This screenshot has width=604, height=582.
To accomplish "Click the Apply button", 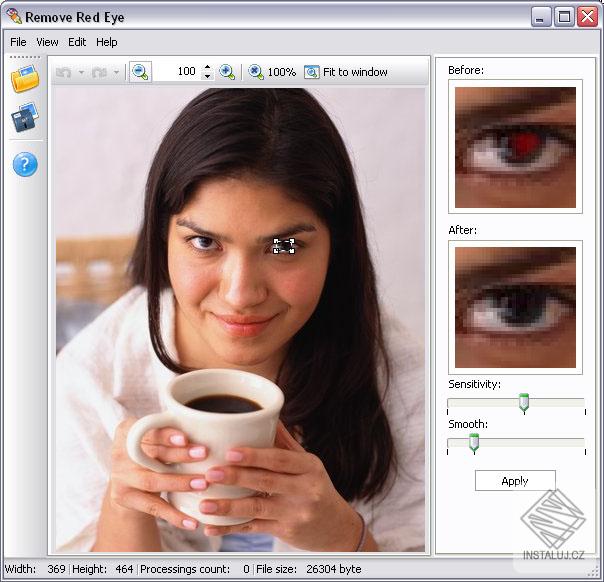I will click(x=515, y=481).
